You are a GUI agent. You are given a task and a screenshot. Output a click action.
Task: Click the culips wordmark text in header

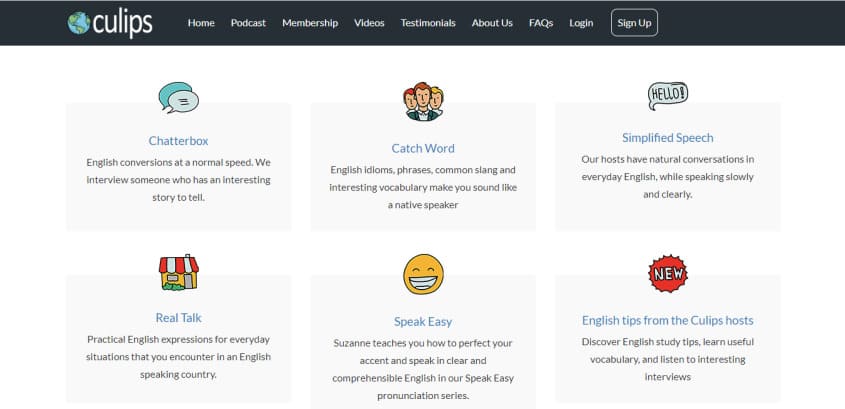123,24
